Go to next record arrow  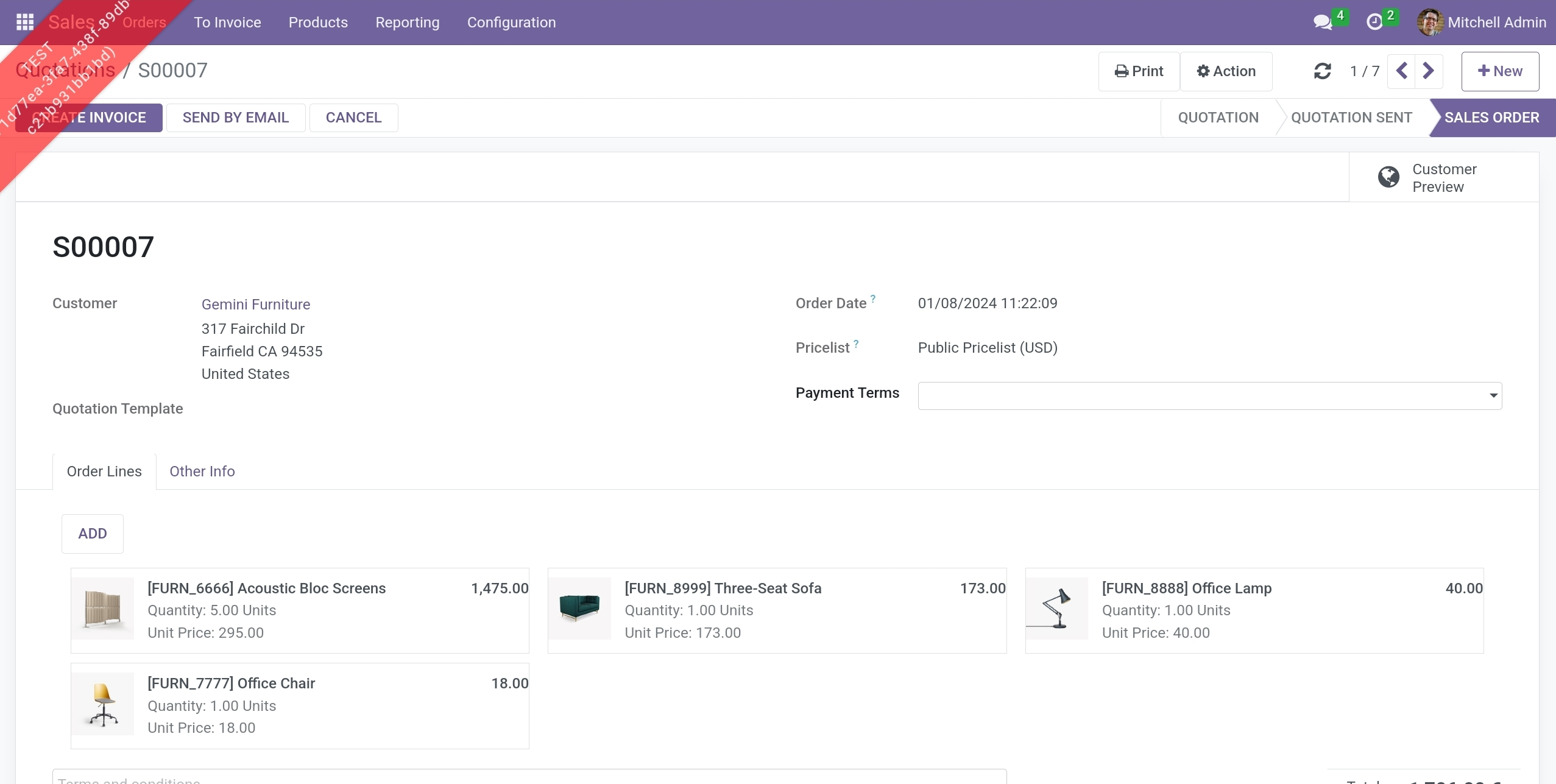1428,71
